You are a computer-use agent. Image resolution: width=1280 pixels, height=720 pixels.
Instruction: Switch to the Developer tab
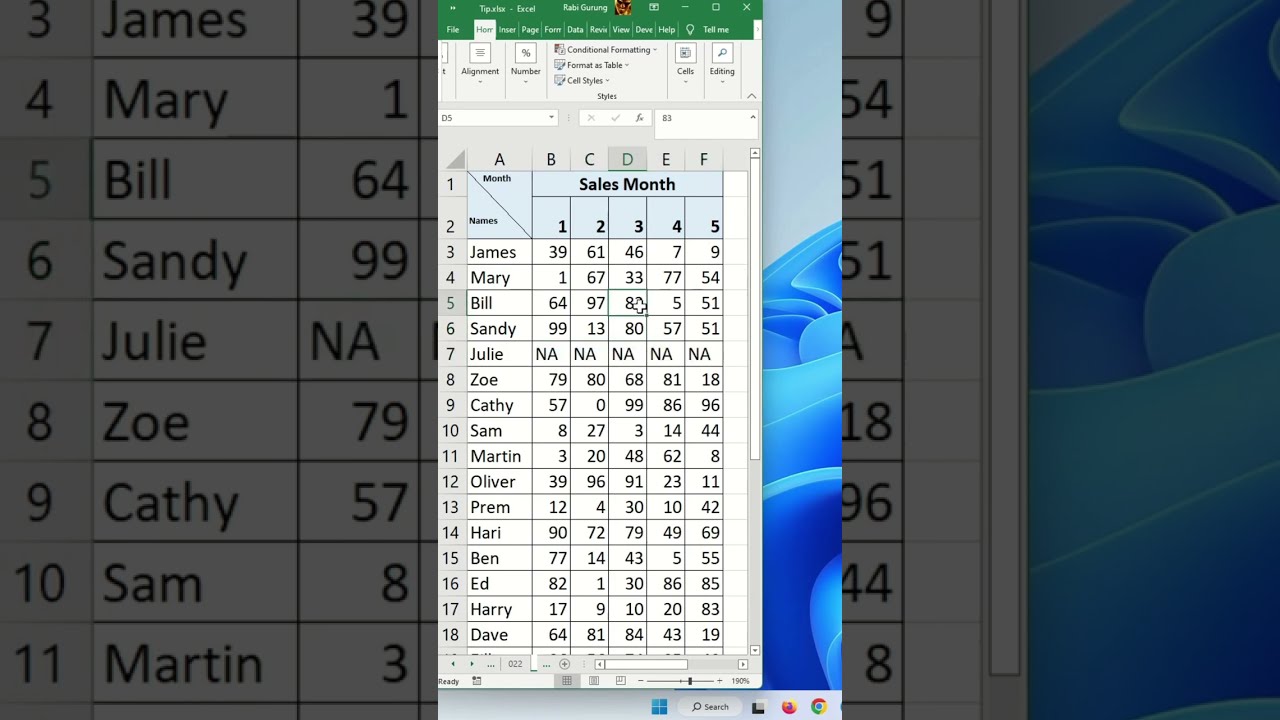tap(644, 30)
